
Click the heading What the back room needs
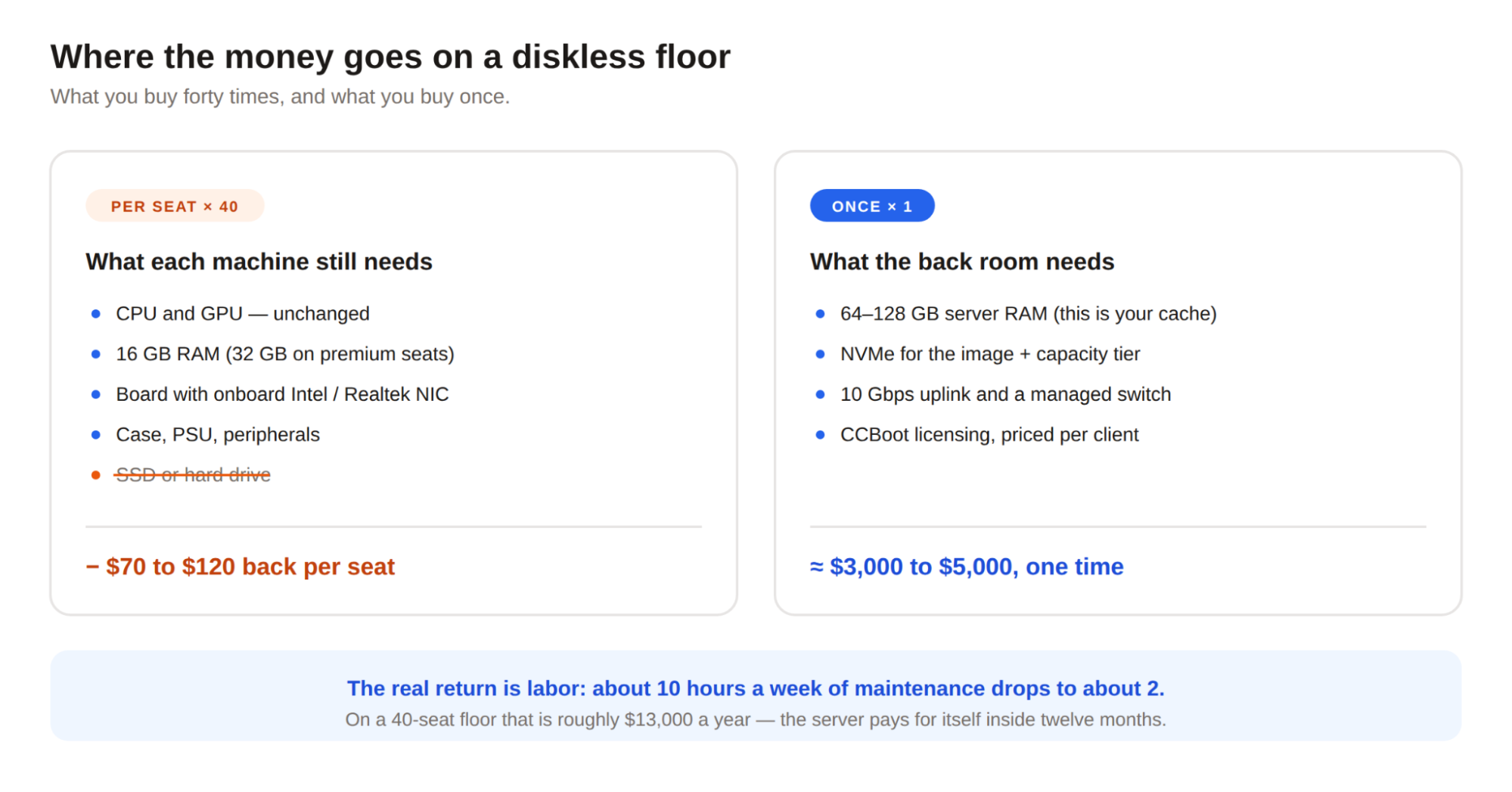tap(962, 261)
